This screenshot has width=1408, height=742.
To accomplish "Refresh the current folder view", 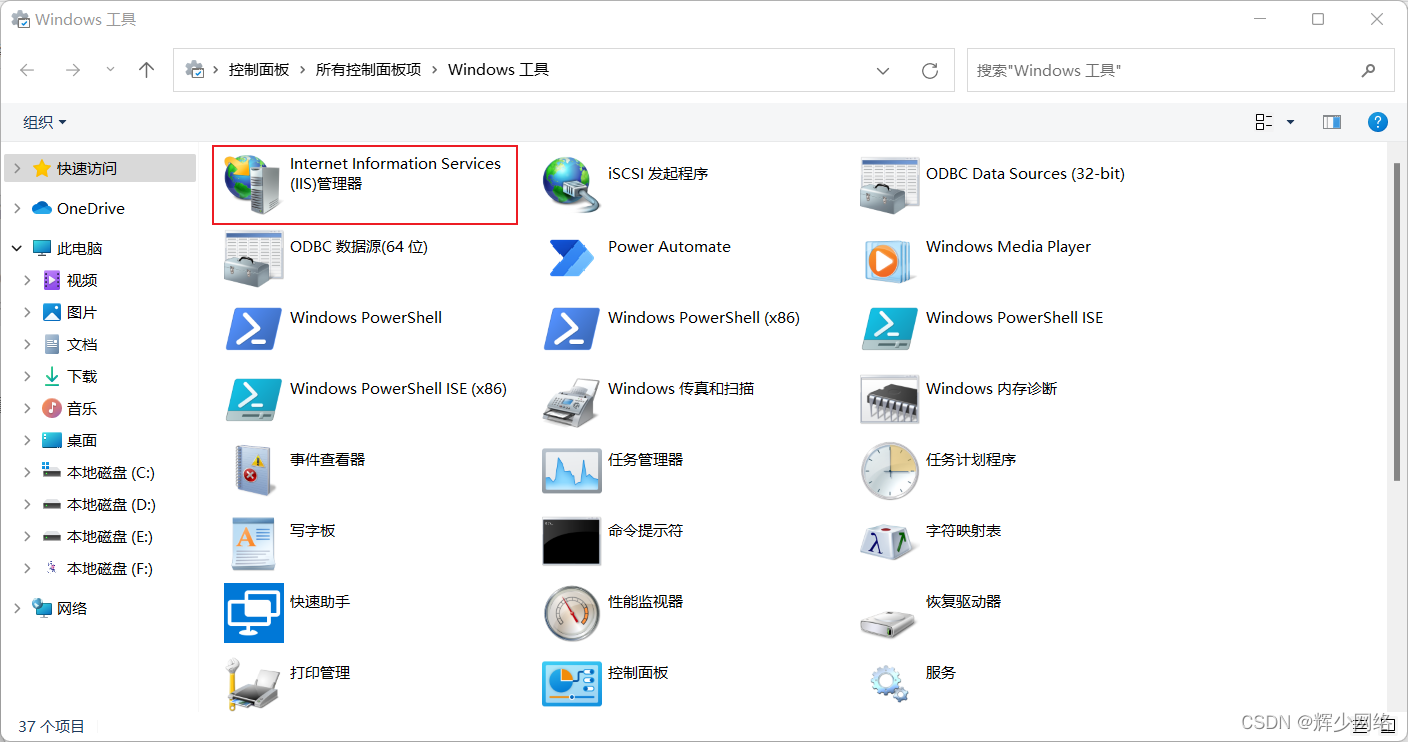I will coord(930,71).
